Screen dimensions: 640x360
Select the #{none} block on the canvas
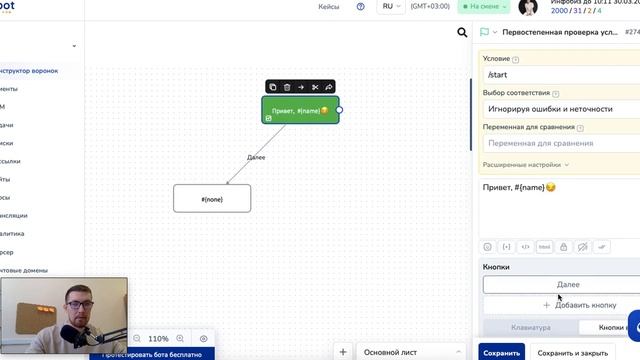[x=212, y=199]
